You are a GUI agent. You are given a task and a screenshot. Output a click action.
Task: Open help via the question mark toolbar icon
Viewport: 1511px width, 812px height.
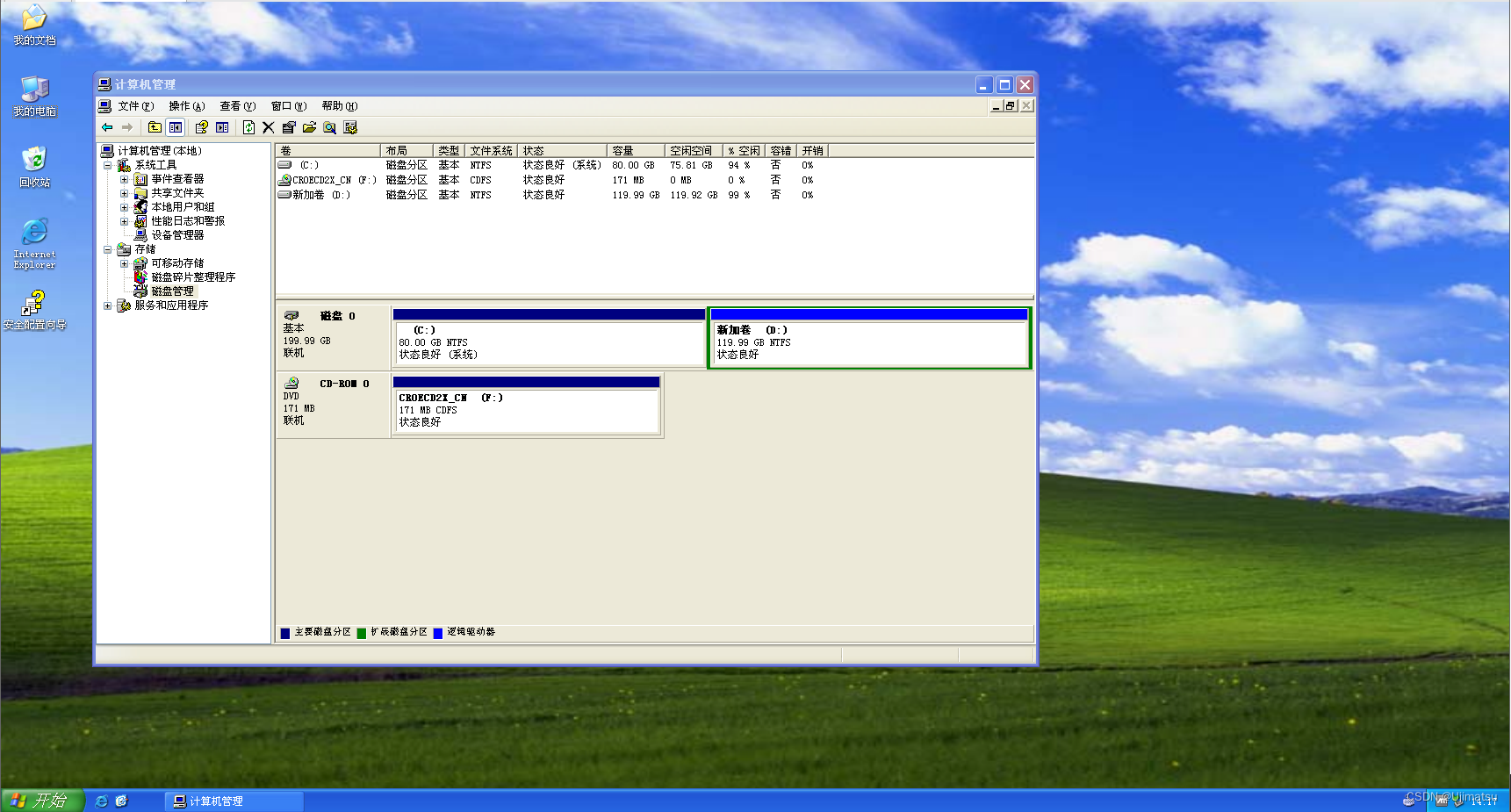201,127
